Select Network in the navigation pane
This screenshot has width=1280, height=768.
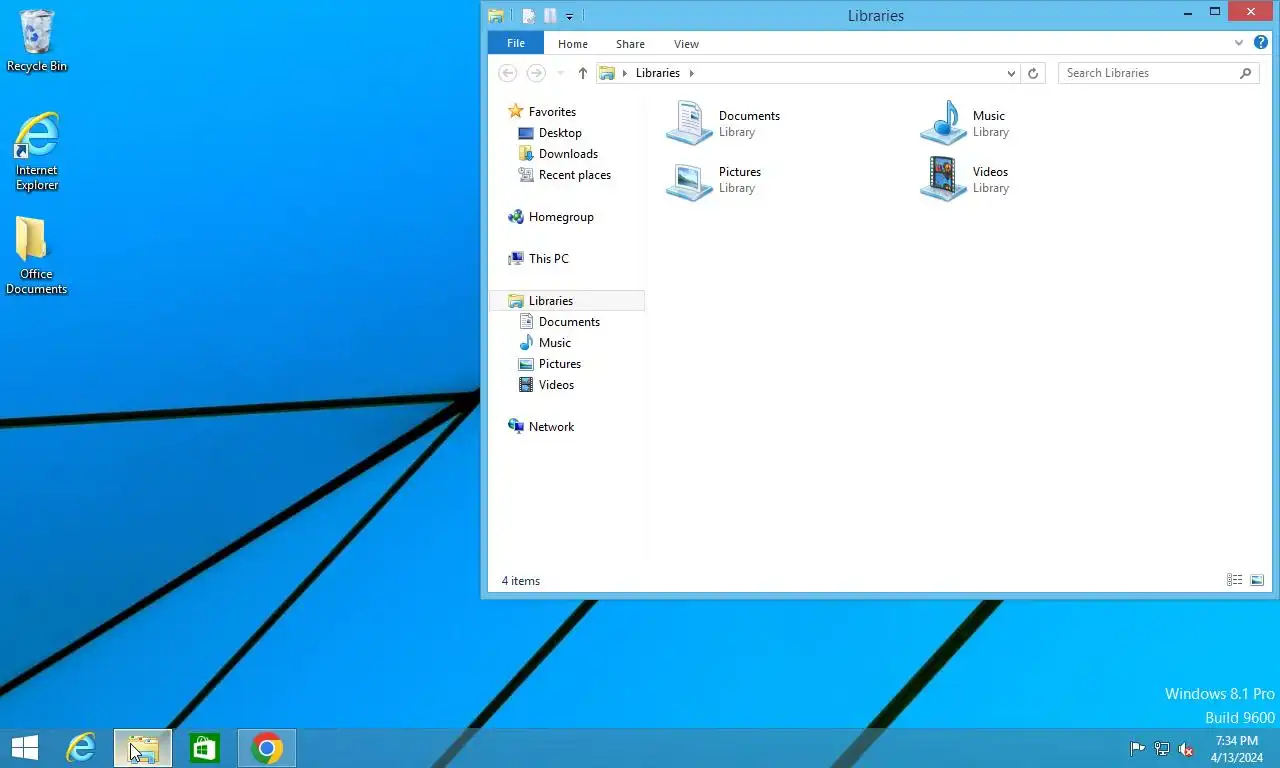coord(541,427)
